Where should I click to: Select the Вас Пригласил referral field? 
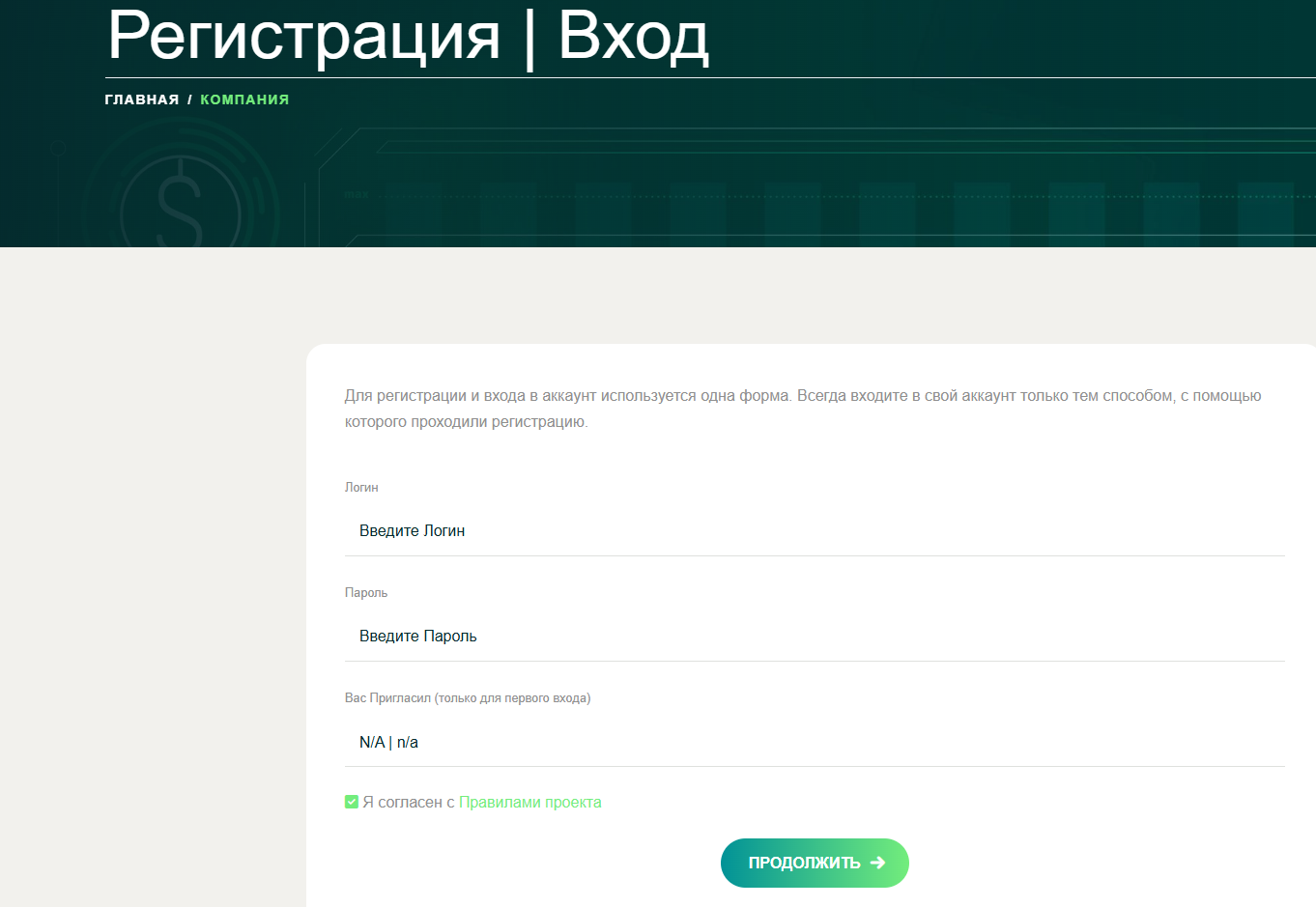click(815, 742)
